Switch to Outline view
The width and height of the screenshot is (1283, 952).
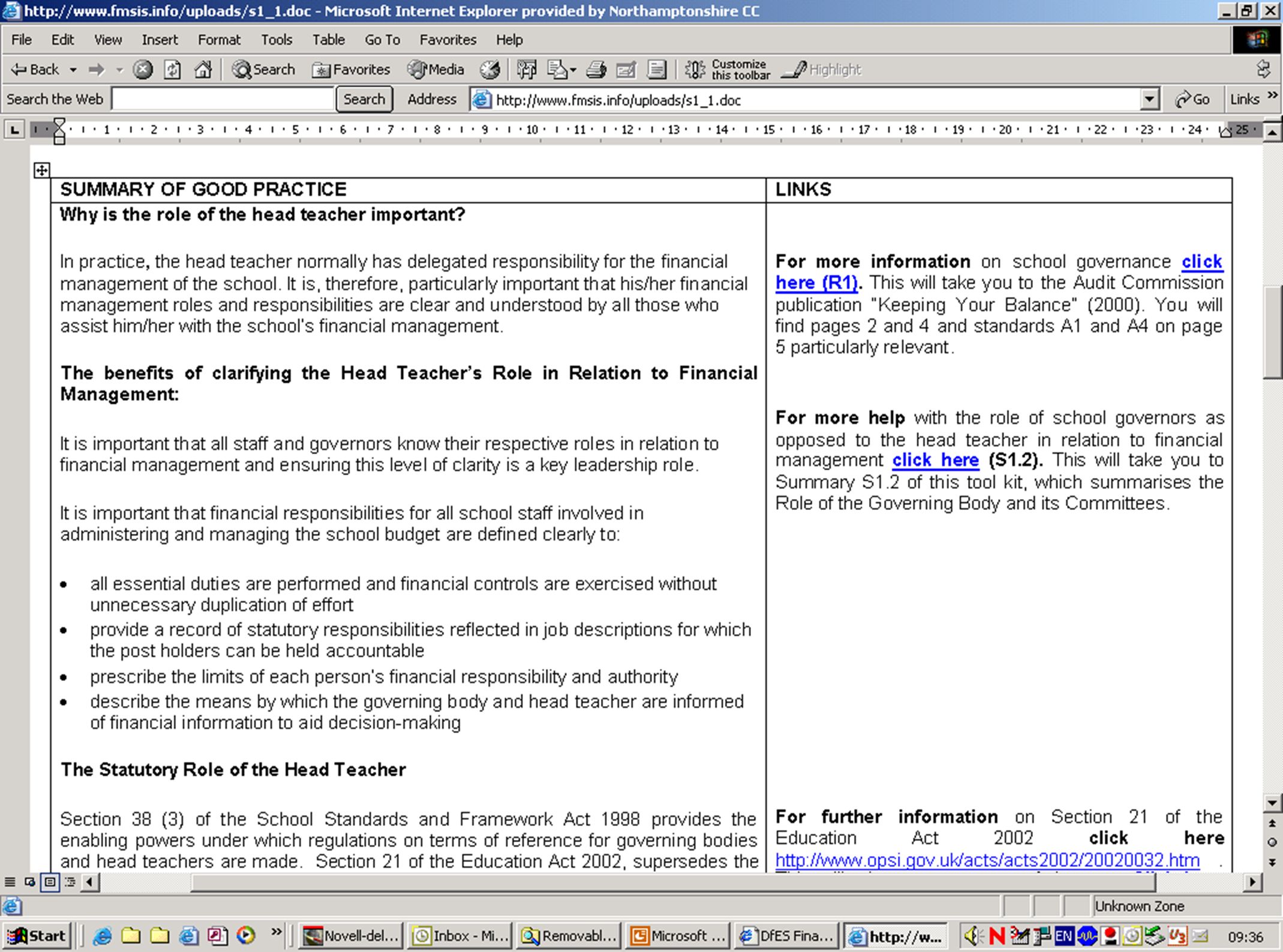(70, 882)
